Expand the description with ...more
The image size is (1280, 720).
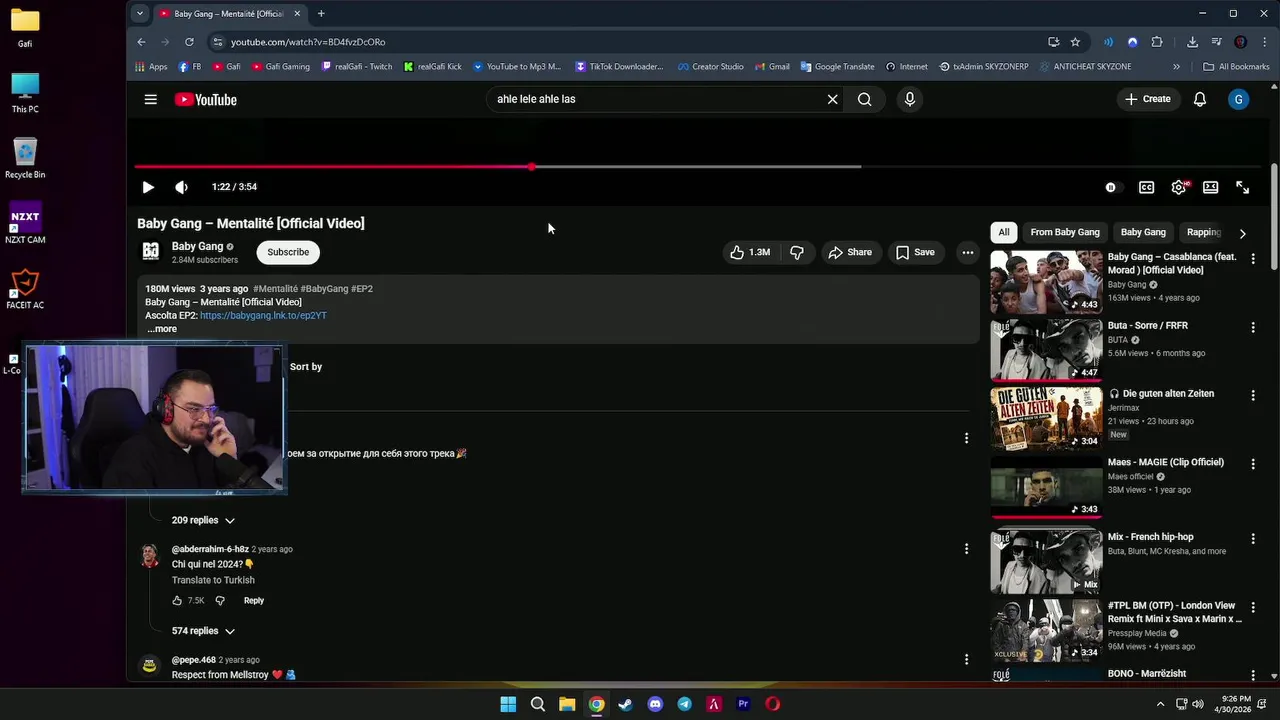pos(162,329)
